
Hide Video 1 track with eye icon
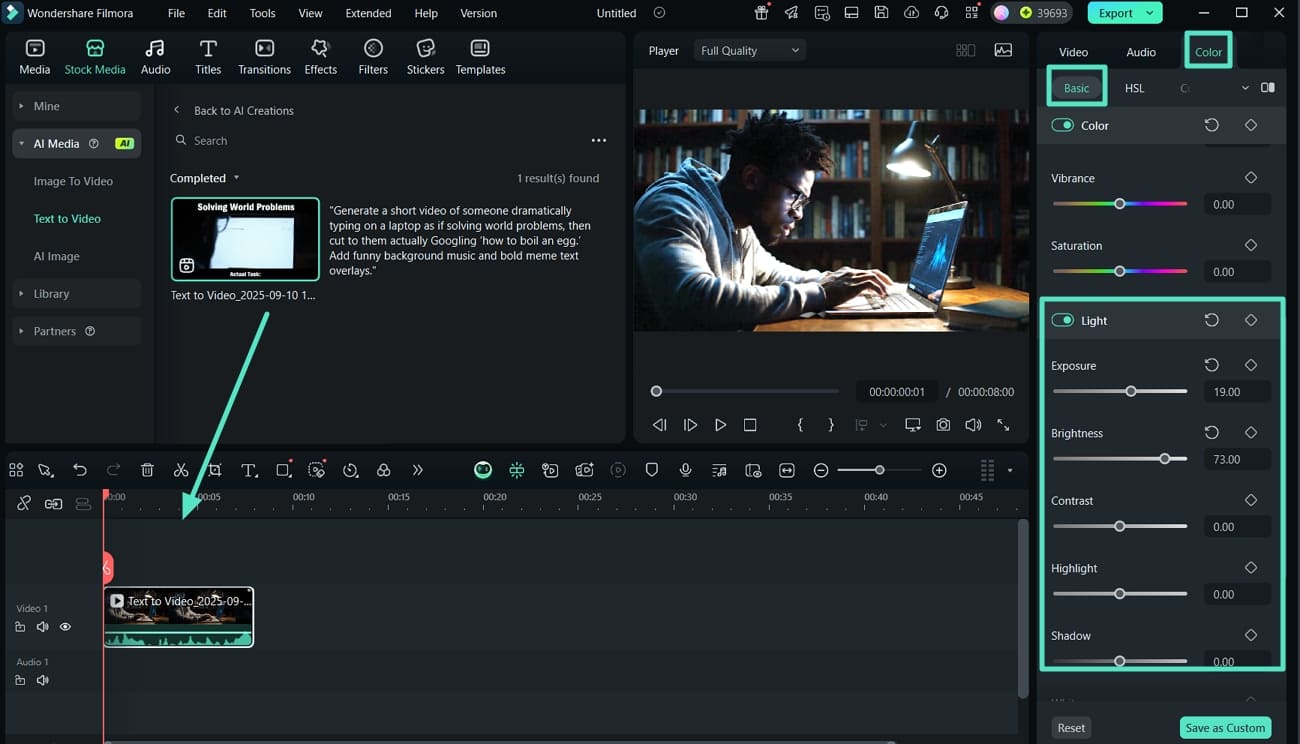coord(65,627)
